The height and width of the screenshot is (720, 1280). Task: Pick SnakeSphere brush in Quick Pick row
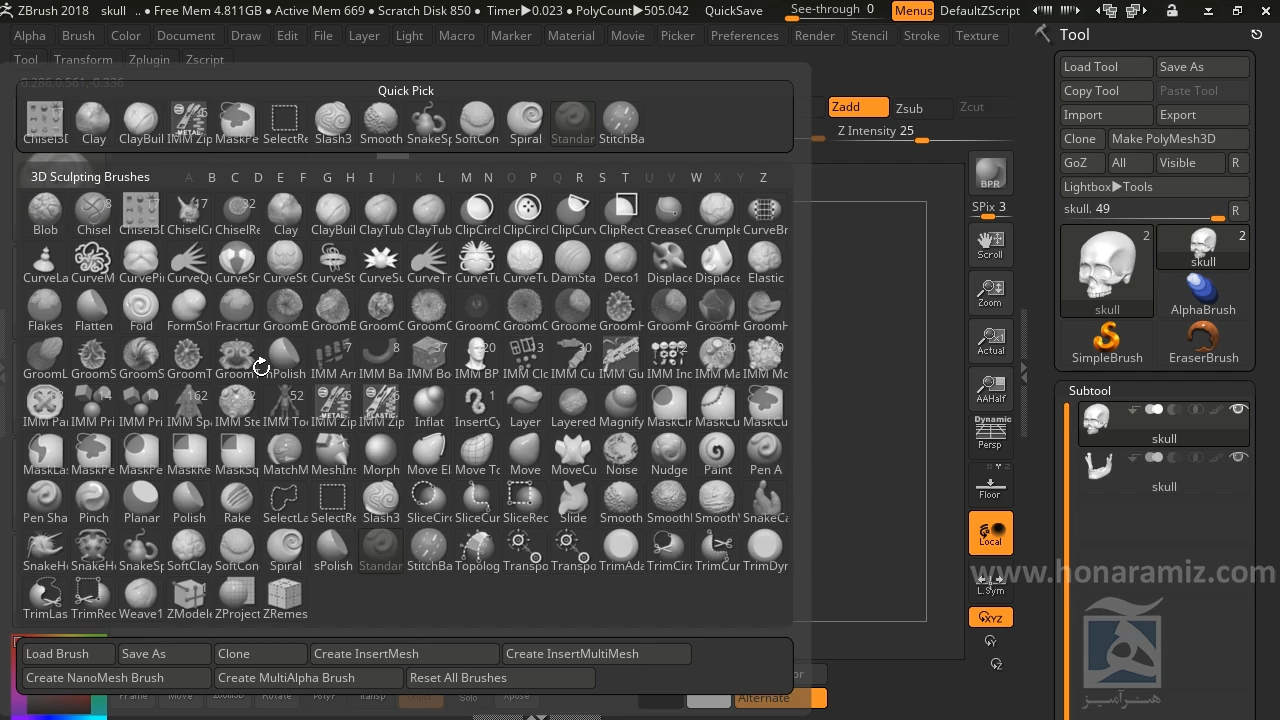429,124
